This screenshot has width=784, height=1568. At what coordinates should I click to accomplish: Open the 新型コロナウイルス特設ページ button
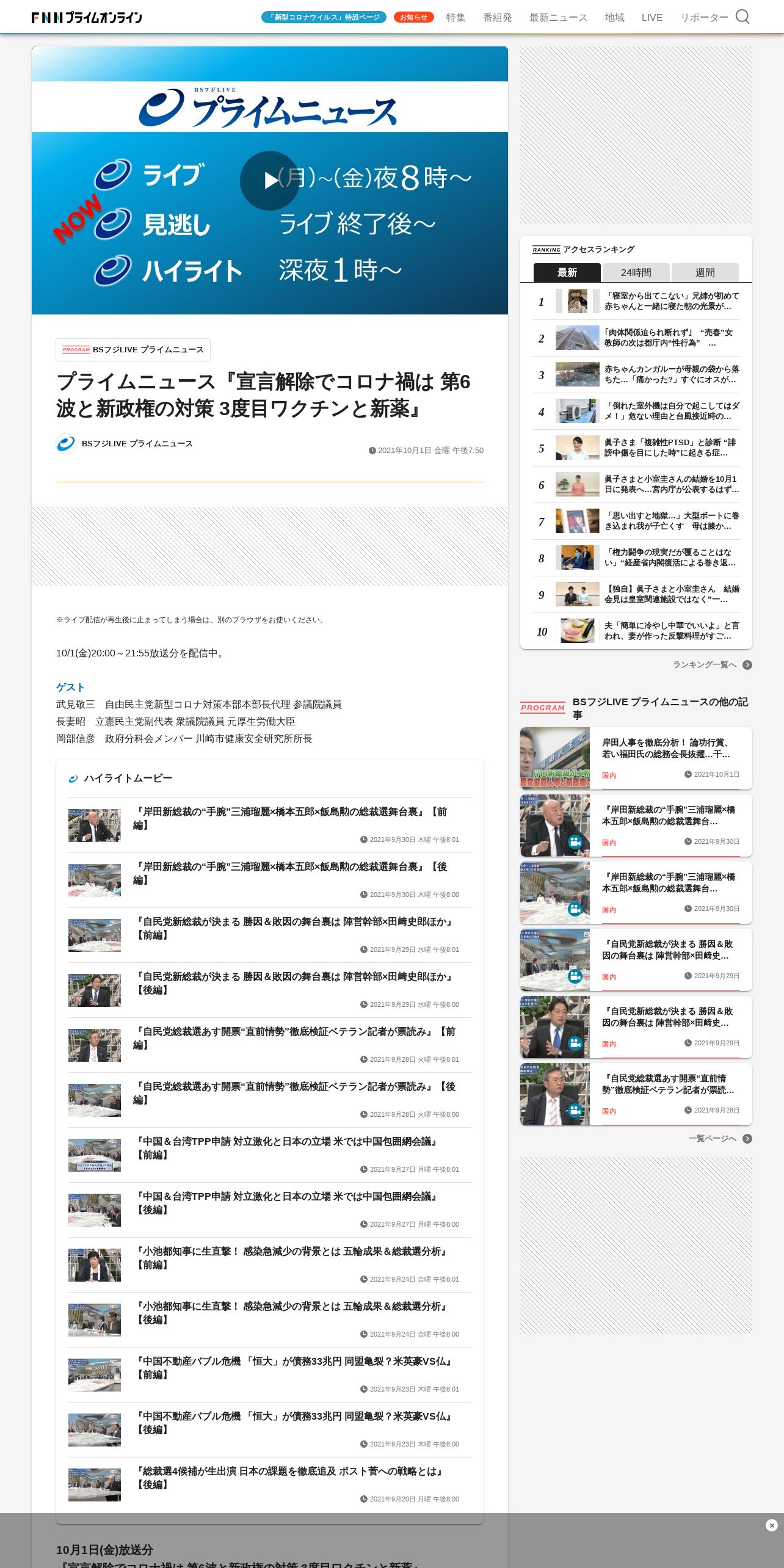pyautogui.click(x=324, y=17)
